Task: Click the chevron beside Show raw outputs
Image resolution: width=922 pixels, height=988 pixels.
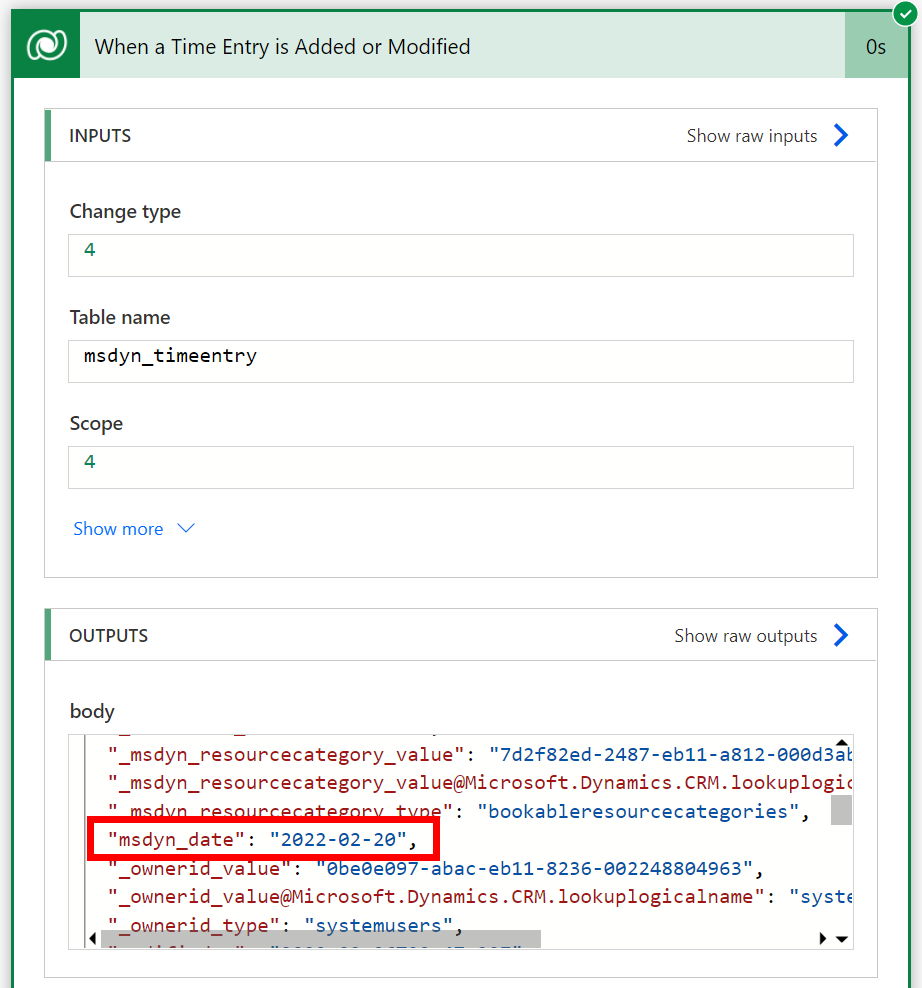Action: (x=839, y=634)
